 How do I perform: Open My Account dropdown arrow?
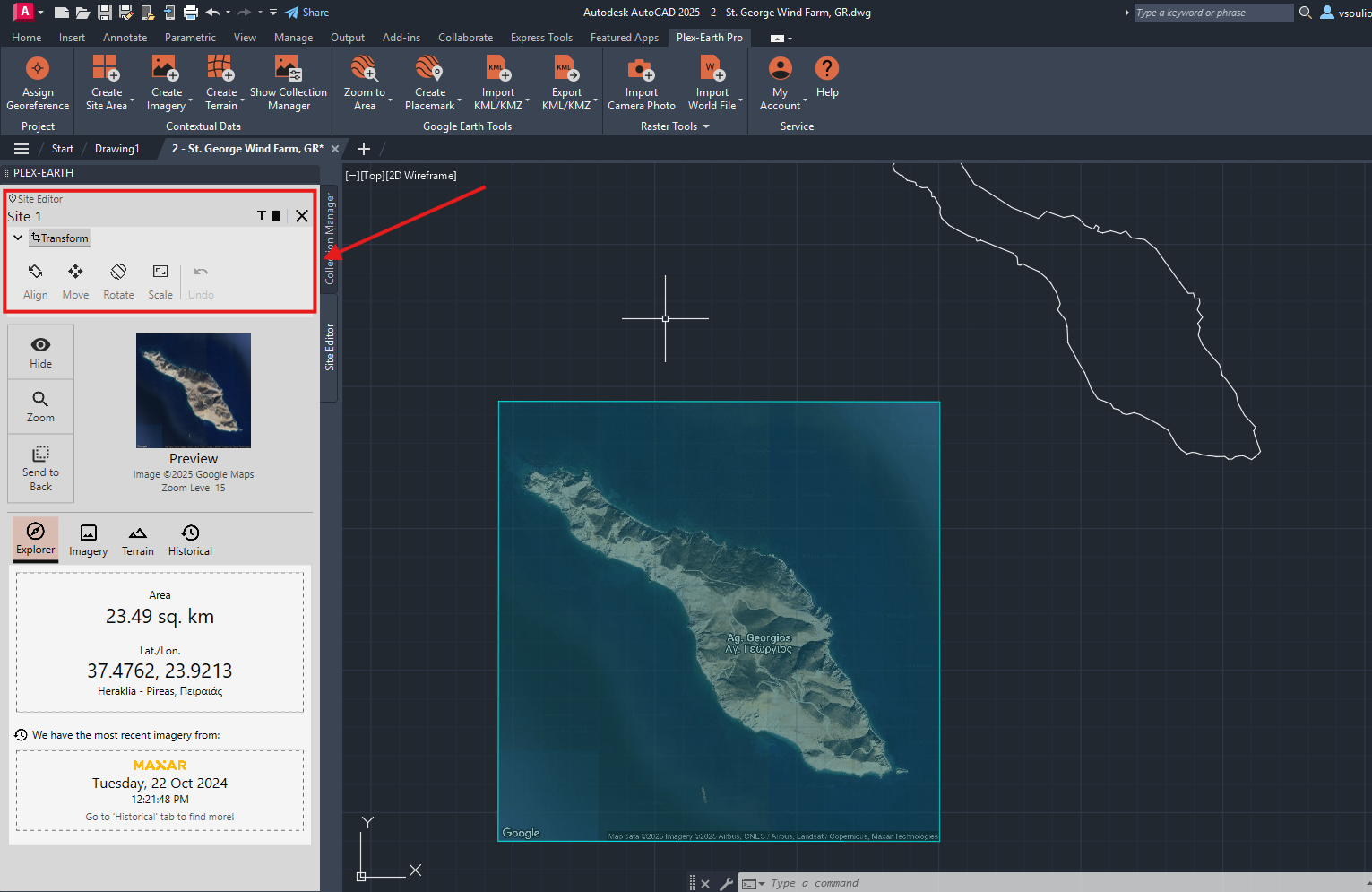pos(805,101)
